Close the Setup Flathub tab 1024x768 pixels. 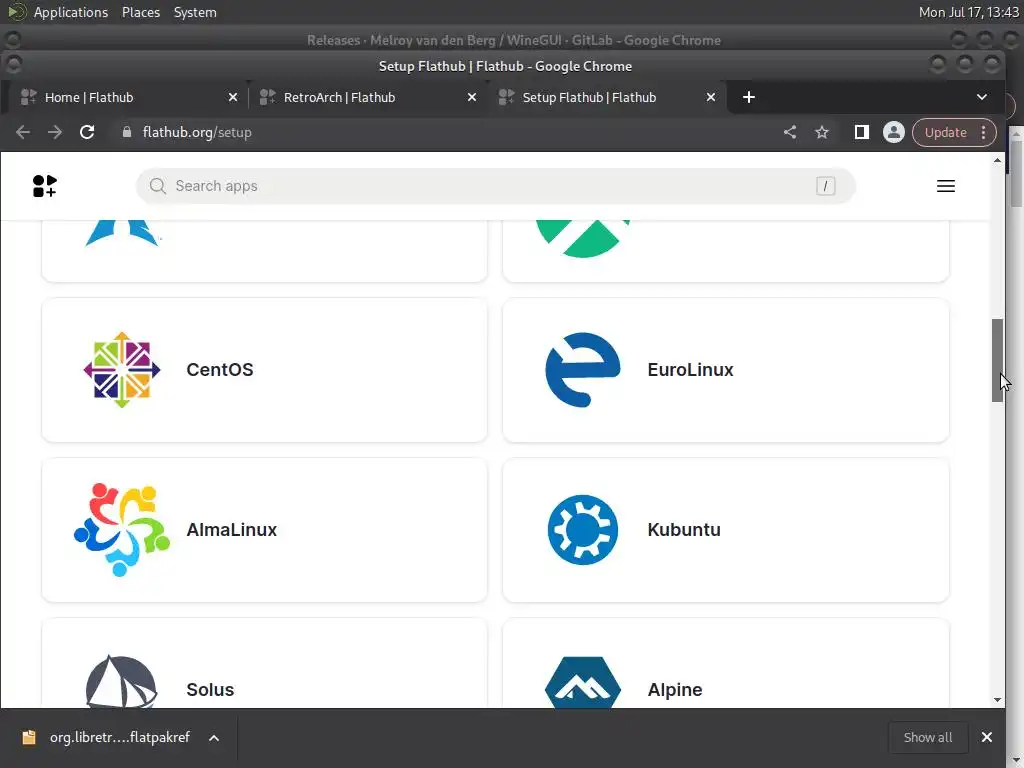[711, 97]
